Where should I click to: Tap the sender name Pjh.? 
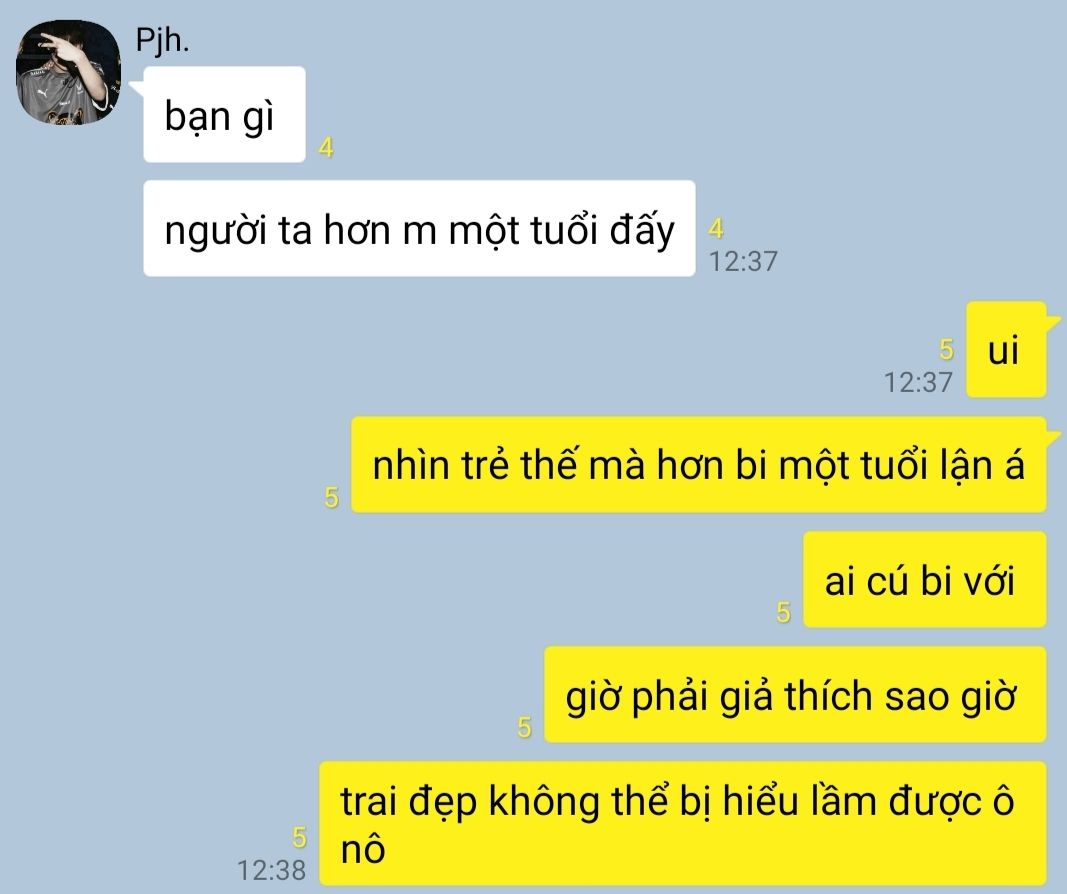[162, 40]
